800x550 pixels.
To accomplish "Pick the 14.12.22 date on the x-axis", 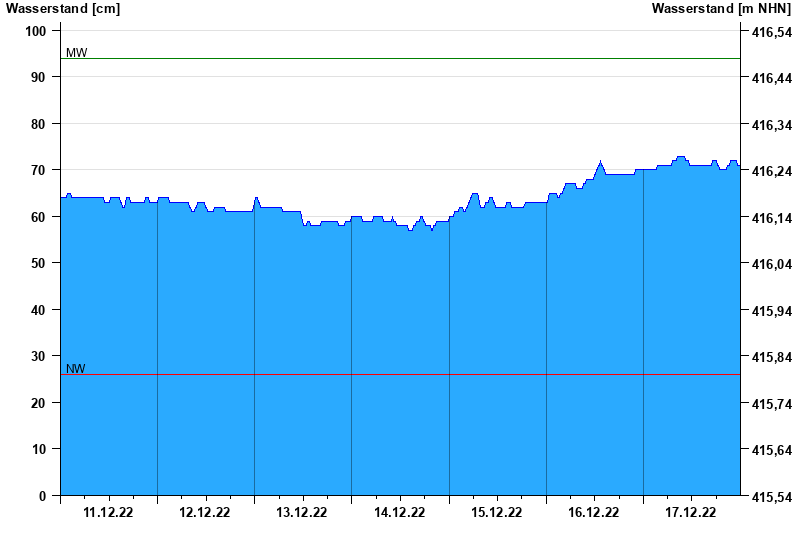I will (400, 513).
